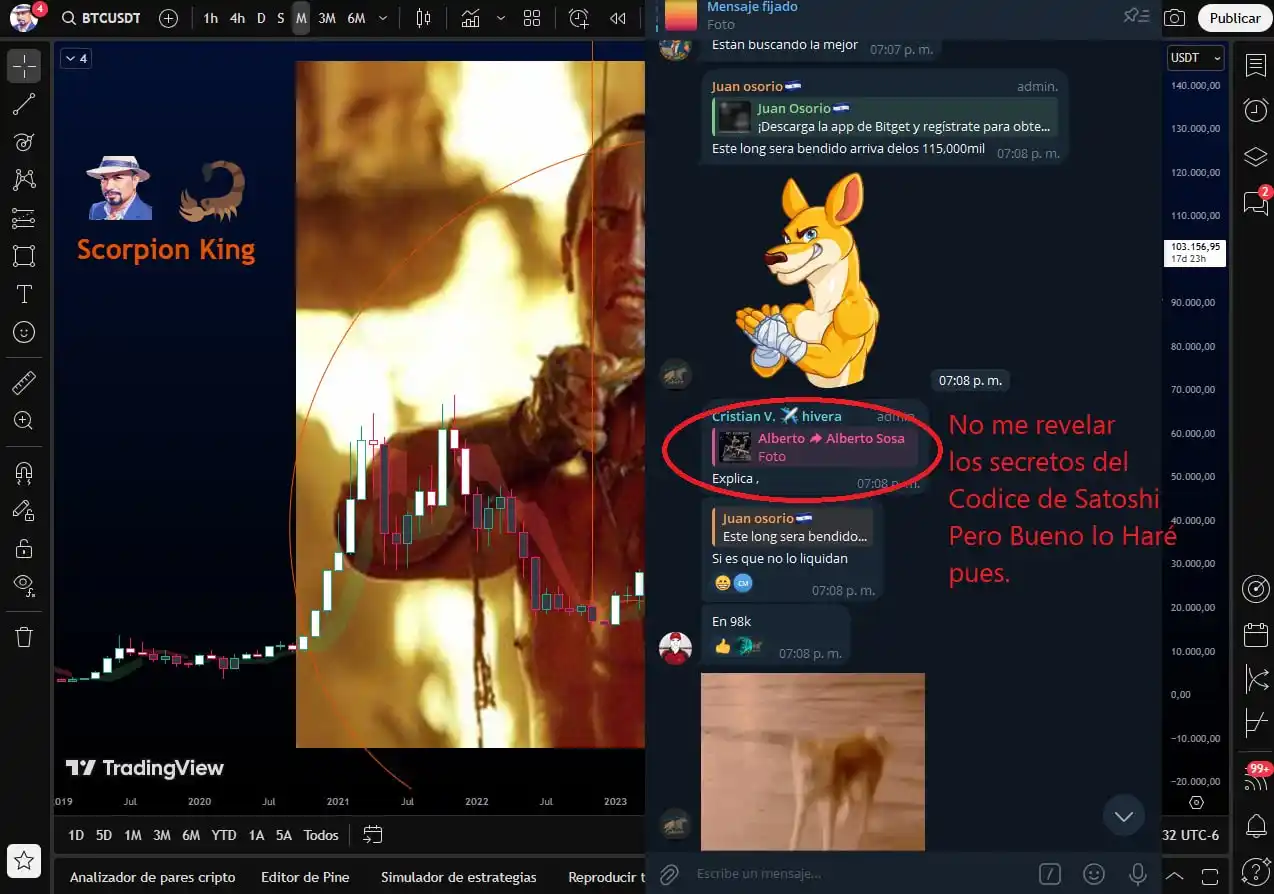
Task: Open the price scale settings gear
Action: pos(1197,803)
